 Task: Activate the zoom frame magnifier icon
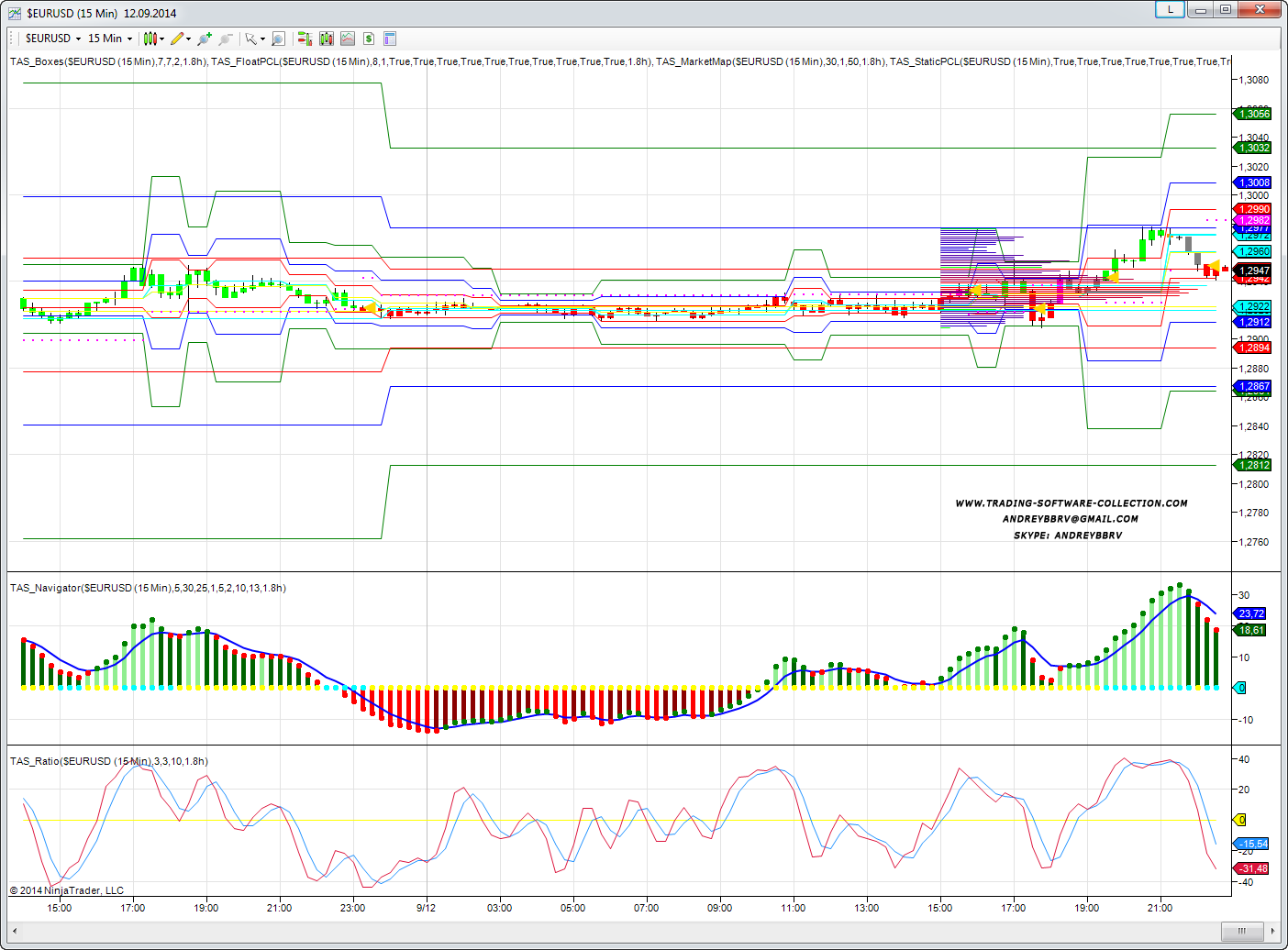coord(278,39)
